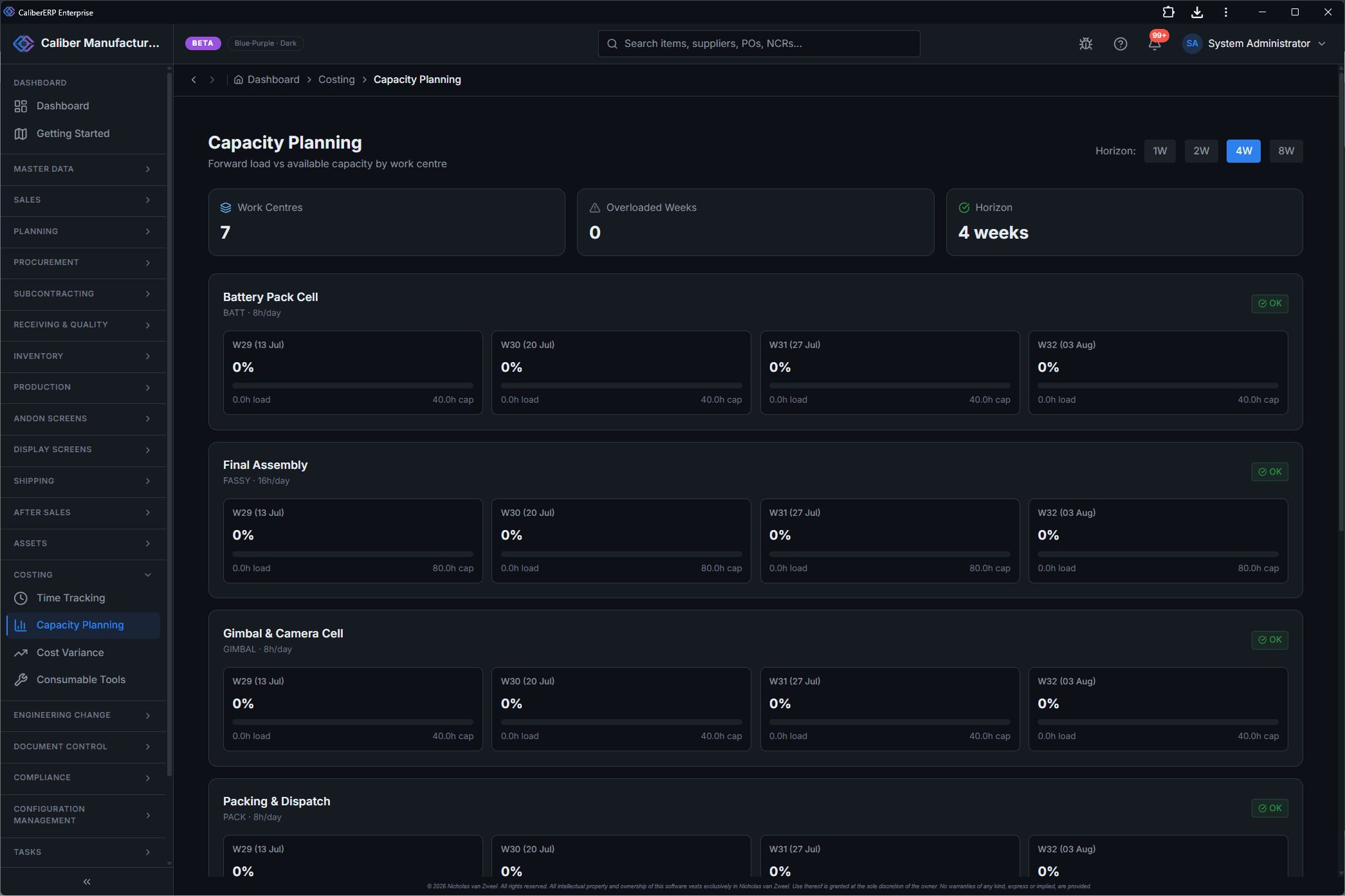The width and height of the screenshot is (1345, 896).
Task: Open Cost Variance under Costing
Action: click(x=83, y=653)
